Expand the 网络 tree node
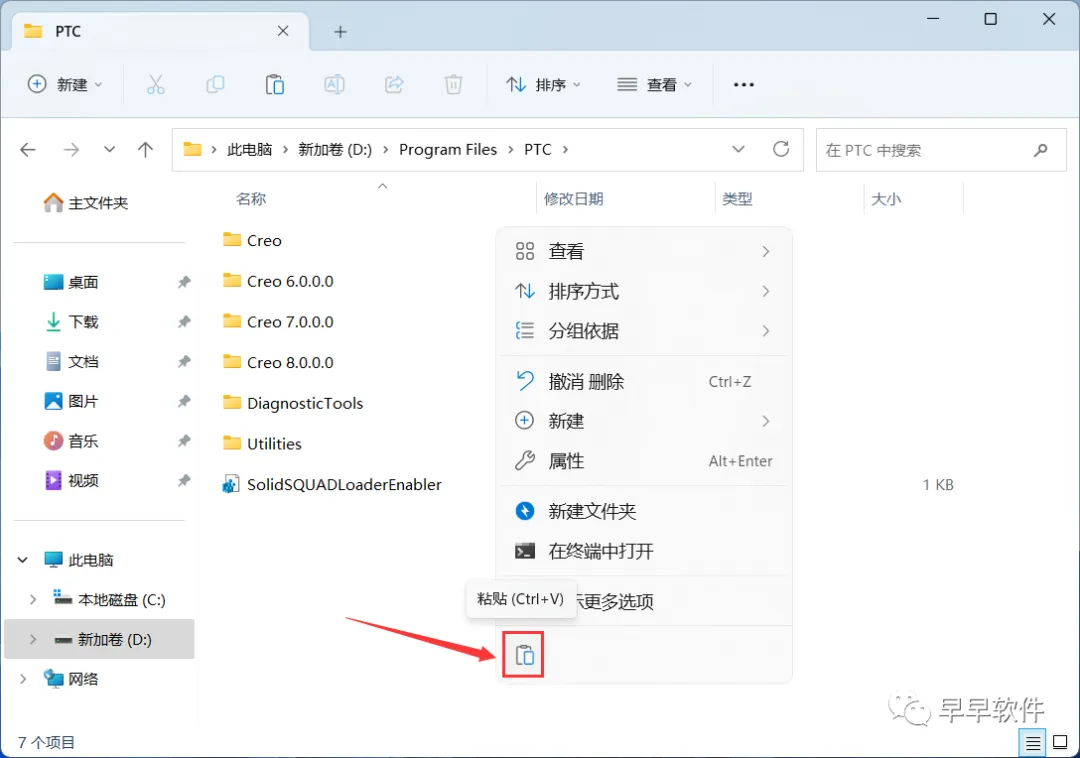 (23, 680)
